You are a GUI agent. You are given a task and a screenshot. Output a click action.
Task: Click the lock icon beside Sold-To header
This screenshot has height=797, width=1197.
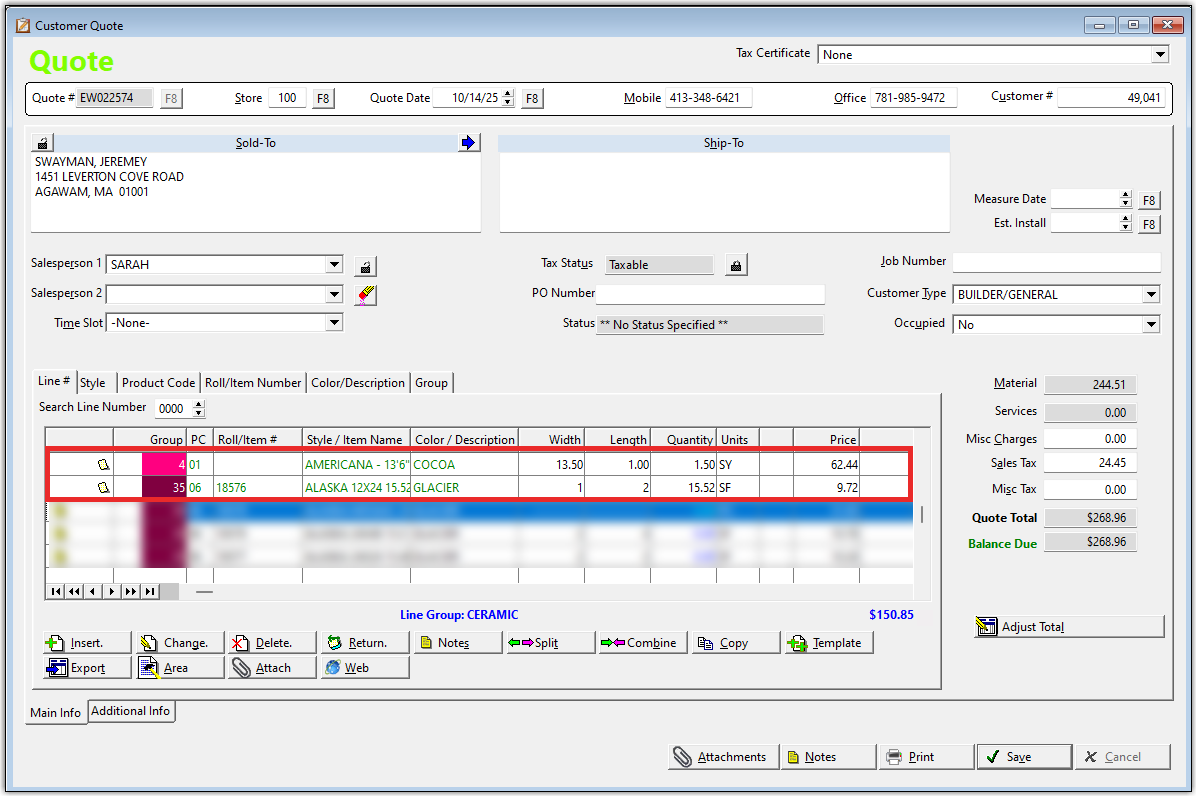pyautogui.click(x=43, y=143)
